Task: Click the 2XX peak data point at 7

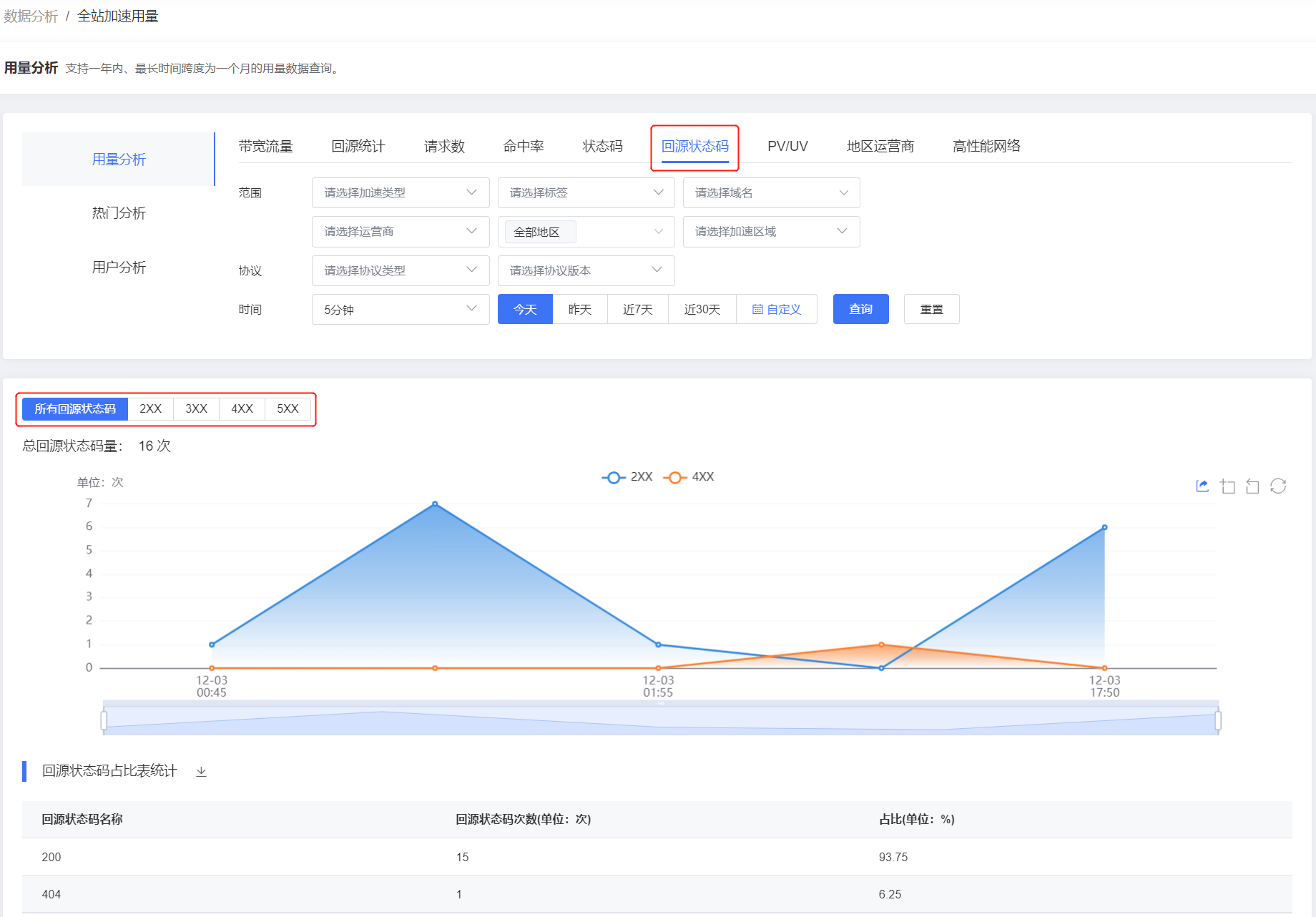Action: point(435,504)
